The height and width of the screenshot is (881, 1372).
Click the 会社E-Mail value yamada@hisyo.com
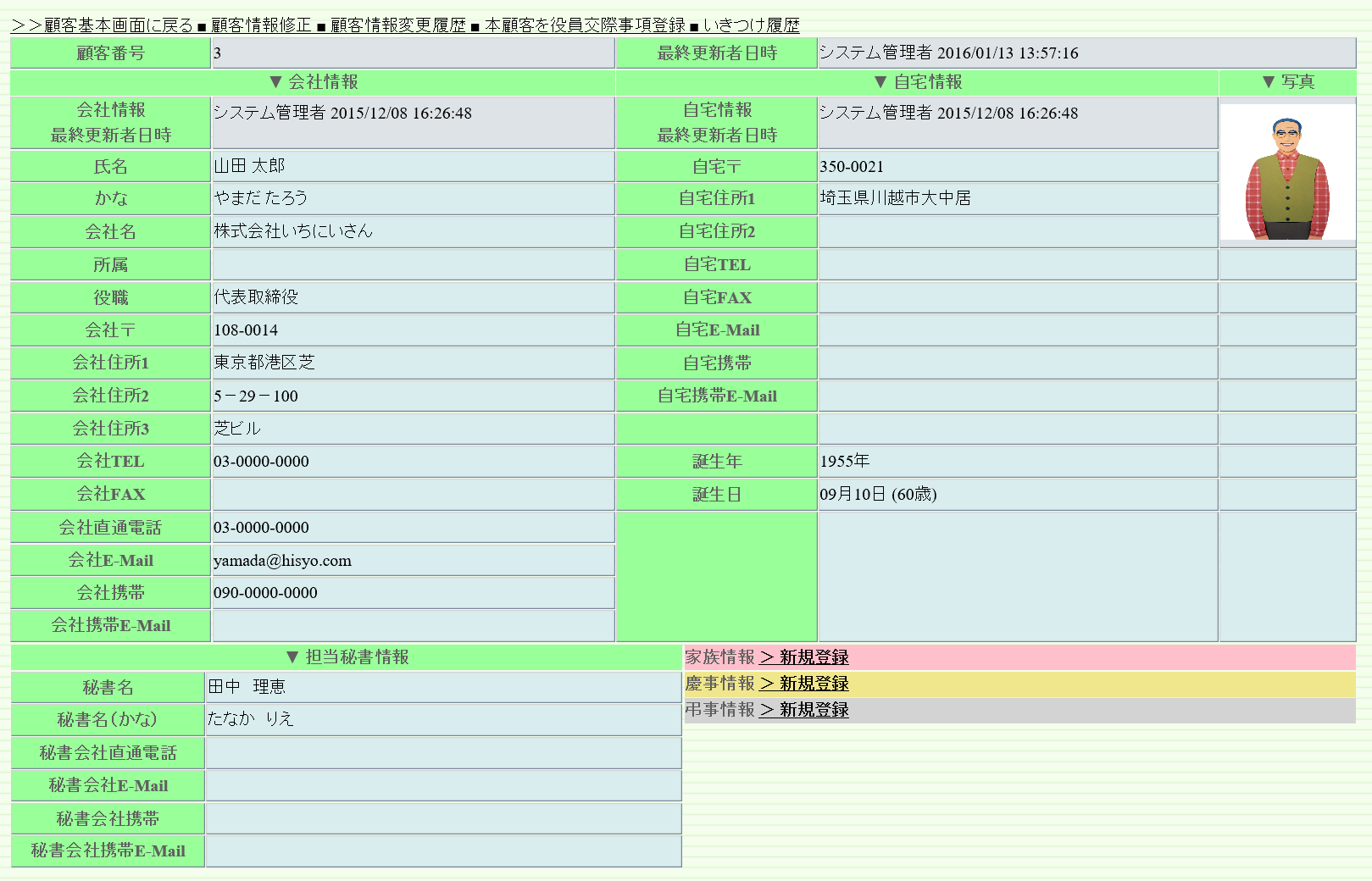282,561
